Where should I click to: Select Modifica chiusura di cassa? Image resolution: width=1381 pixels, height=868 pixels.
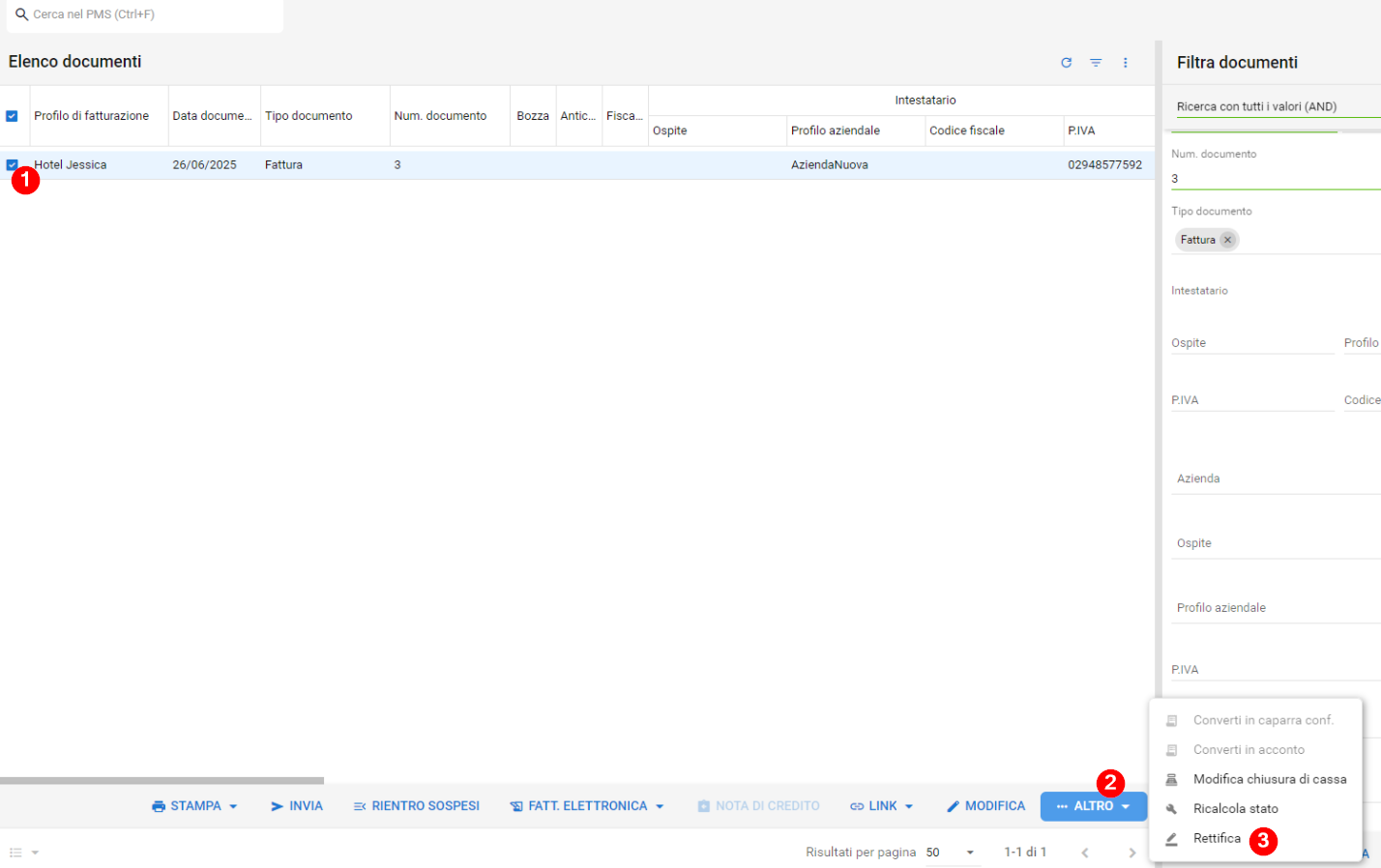click(x=1269, y=779)
